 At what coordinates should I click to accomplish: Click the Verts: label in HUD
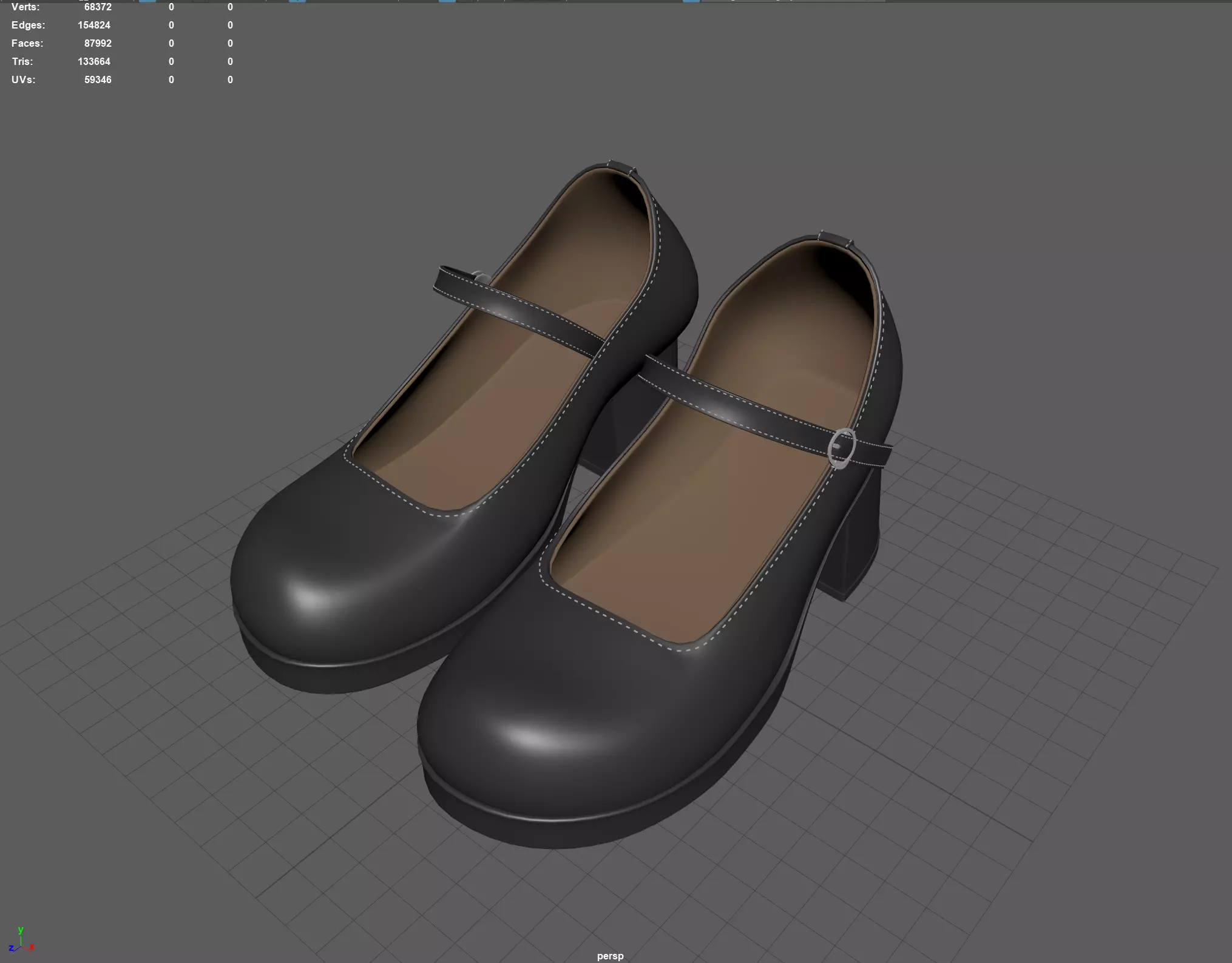click(25, 7)
